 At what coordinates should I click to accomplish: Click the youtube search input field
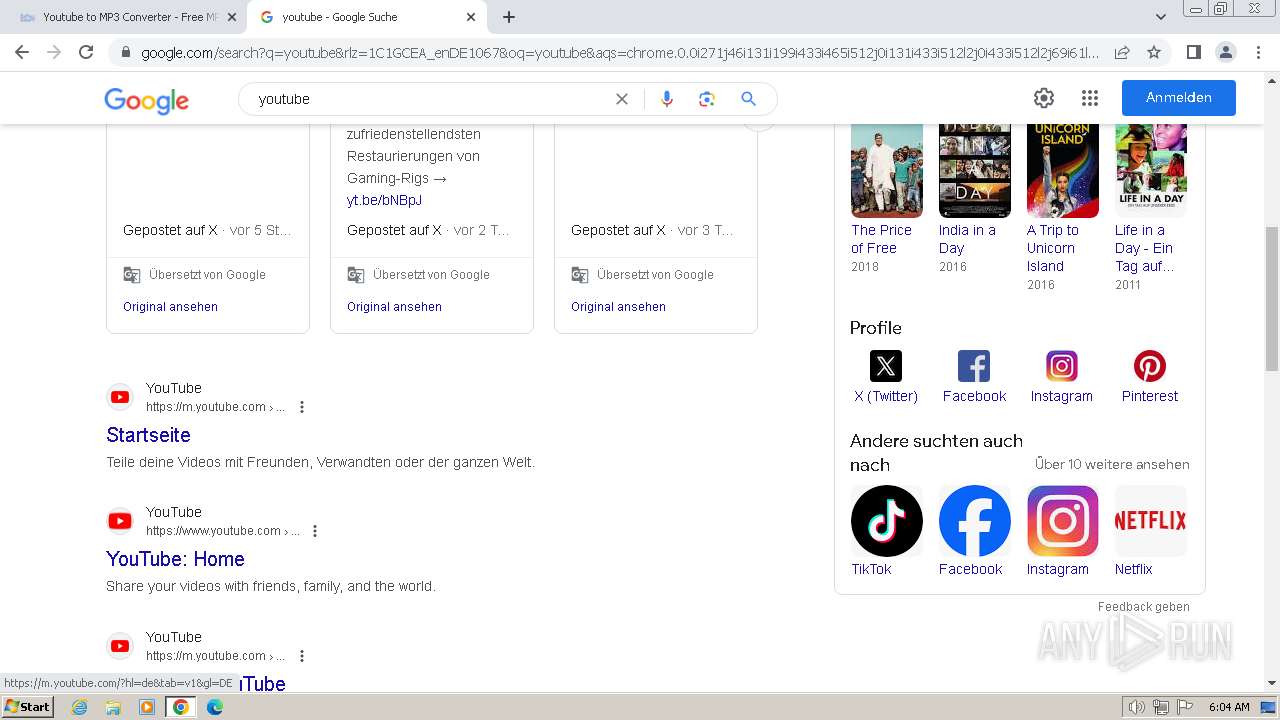pos(430,99)
